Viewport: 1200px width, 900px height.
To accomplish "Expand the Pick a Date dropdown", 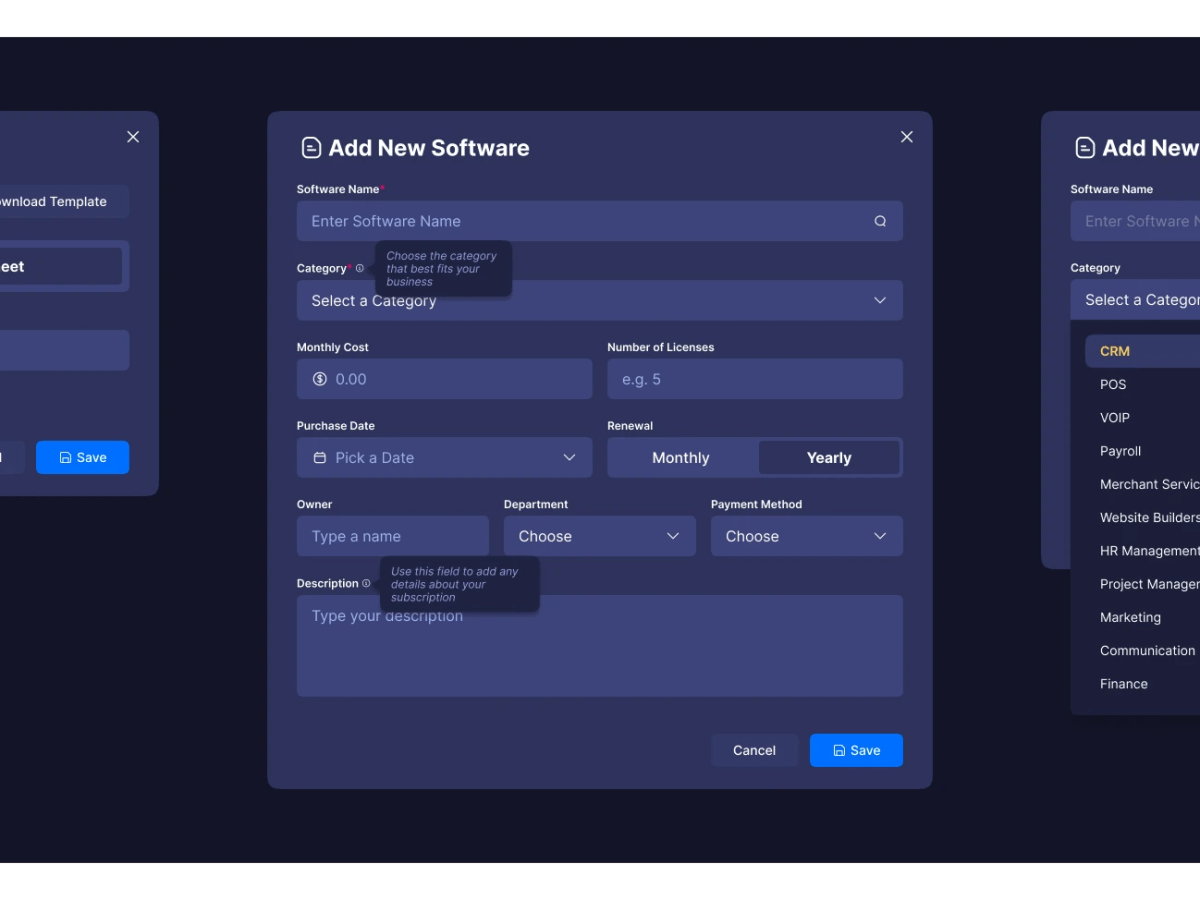I will (444, 457).
